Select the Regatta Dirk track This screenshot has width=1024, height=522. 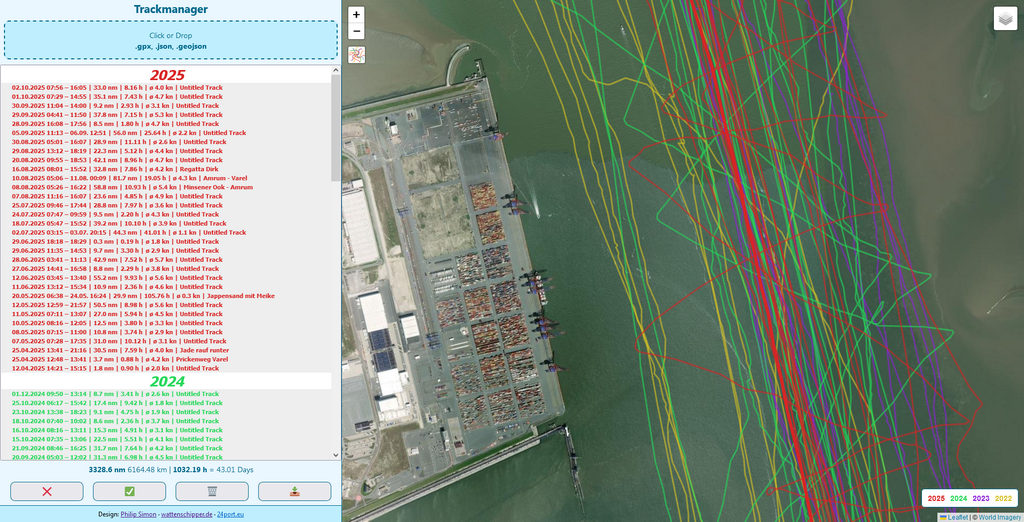[167, 169]
